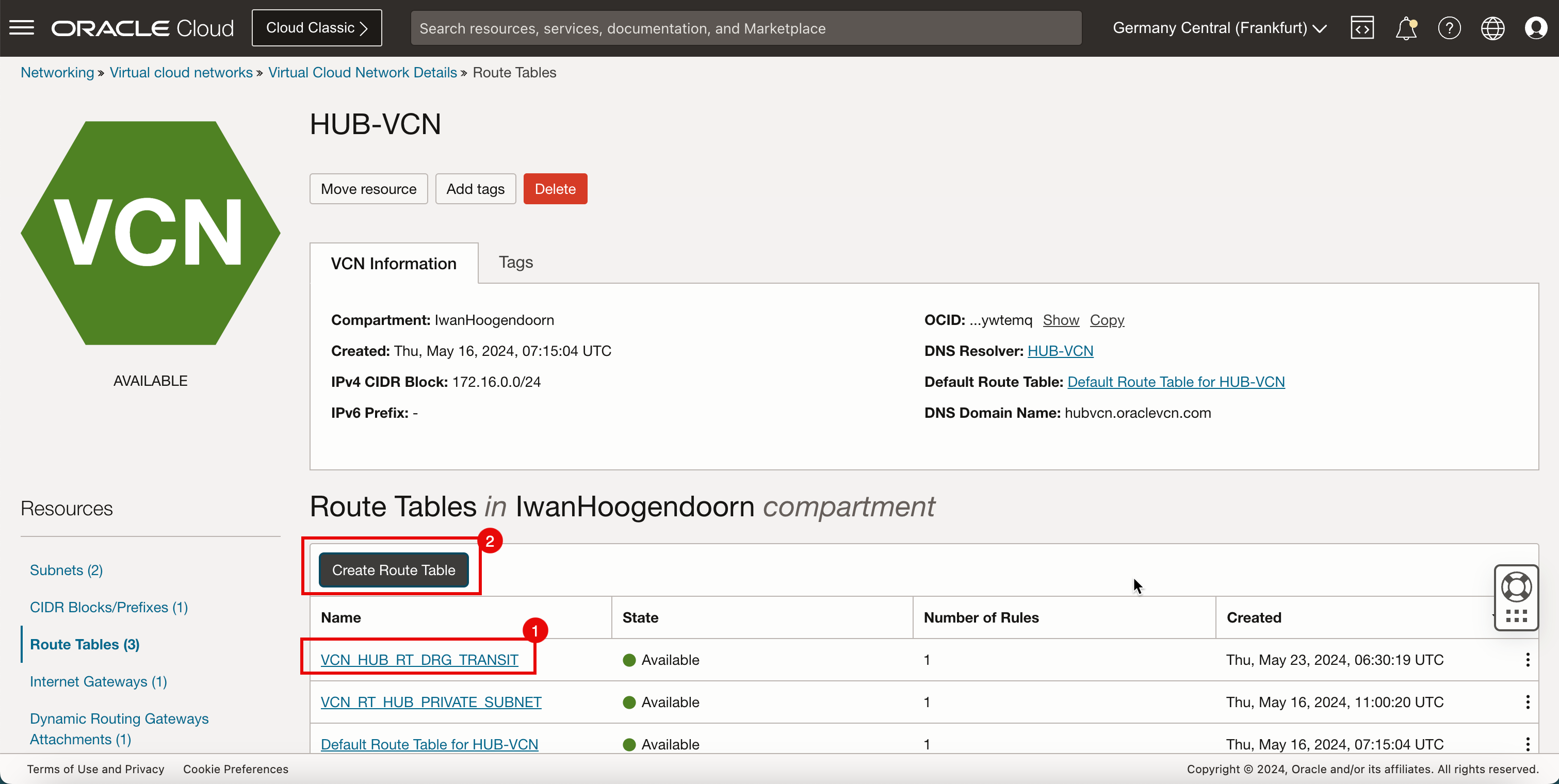Click the terminal/cloud shell icon
The image size is (1559, 784).
(1361, 28)
